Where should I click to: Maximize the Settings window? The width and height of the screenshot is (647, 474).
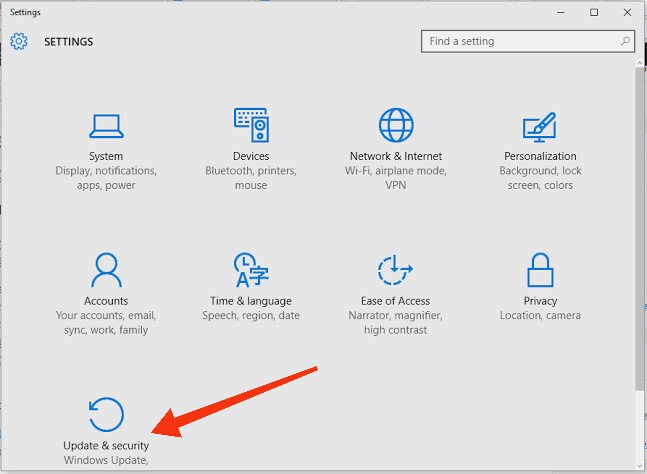[594, 12]
